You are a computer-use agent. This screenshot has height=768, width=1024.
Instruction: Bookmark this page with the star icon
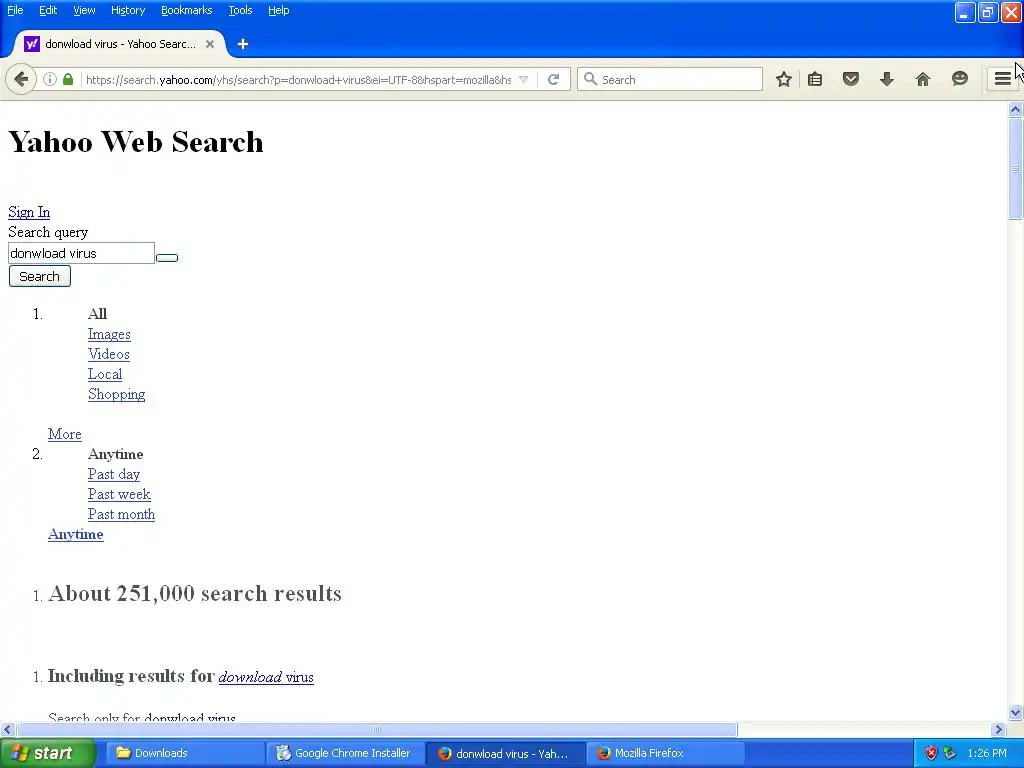click(784, 80)
